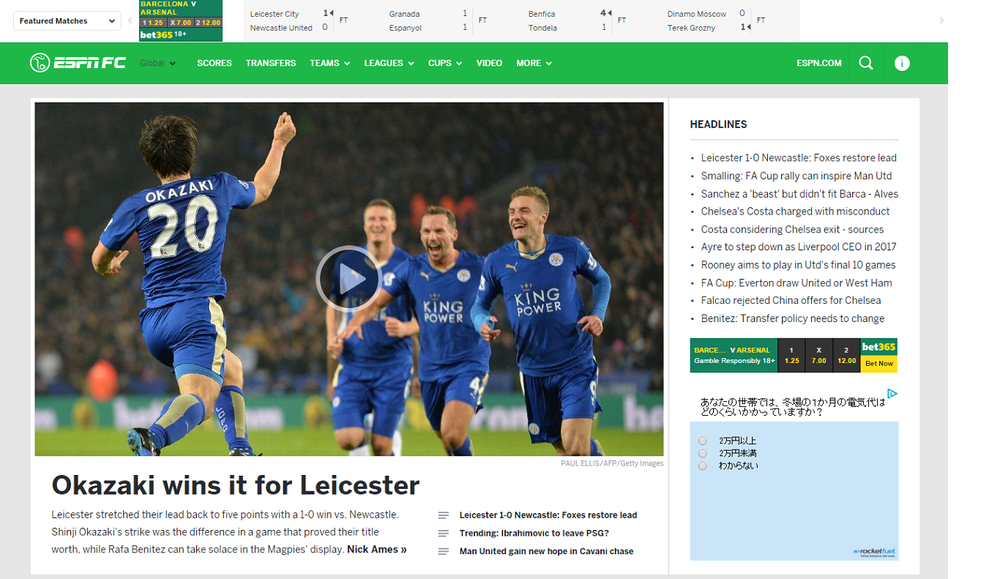1000x579 pixels.
Task: Open the Scores page
Action: tap(214, 63)
